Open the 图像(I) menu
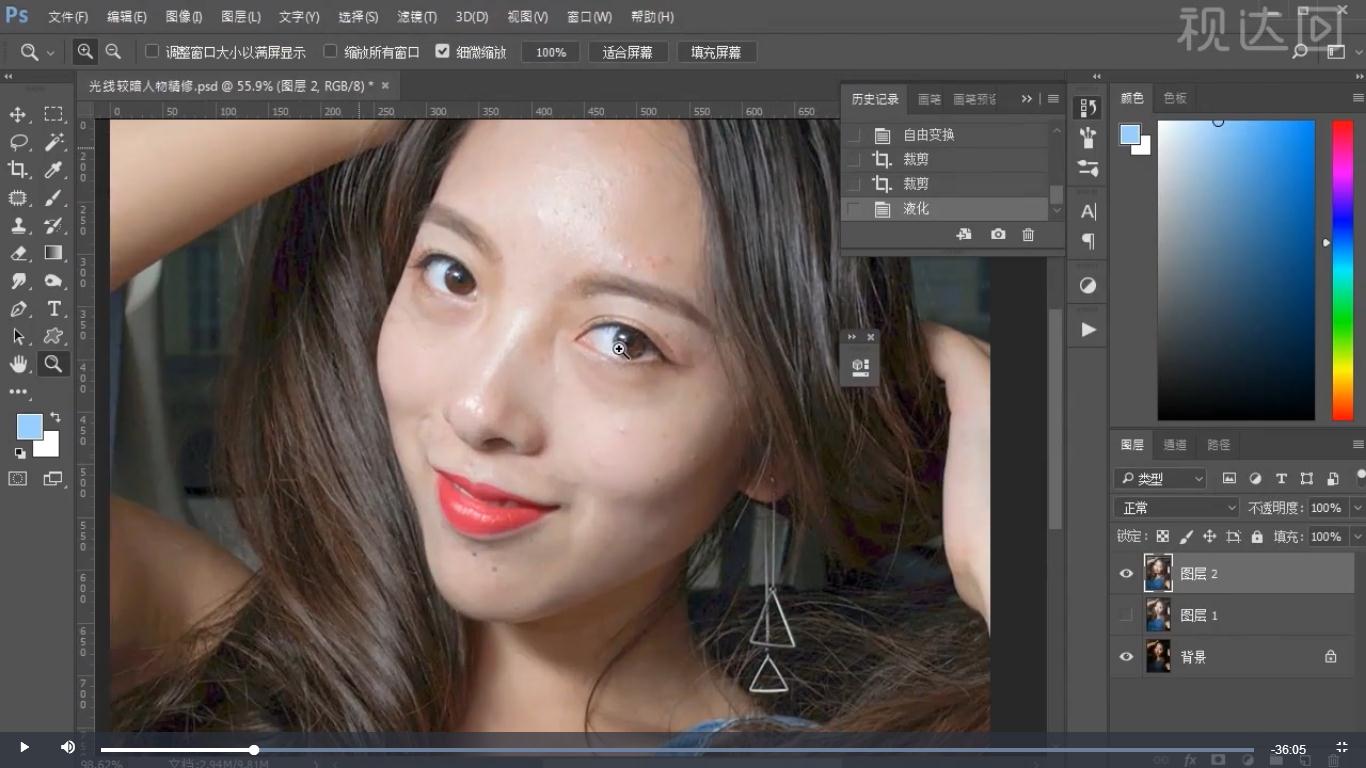1366x768 pixels. [183, 17]
